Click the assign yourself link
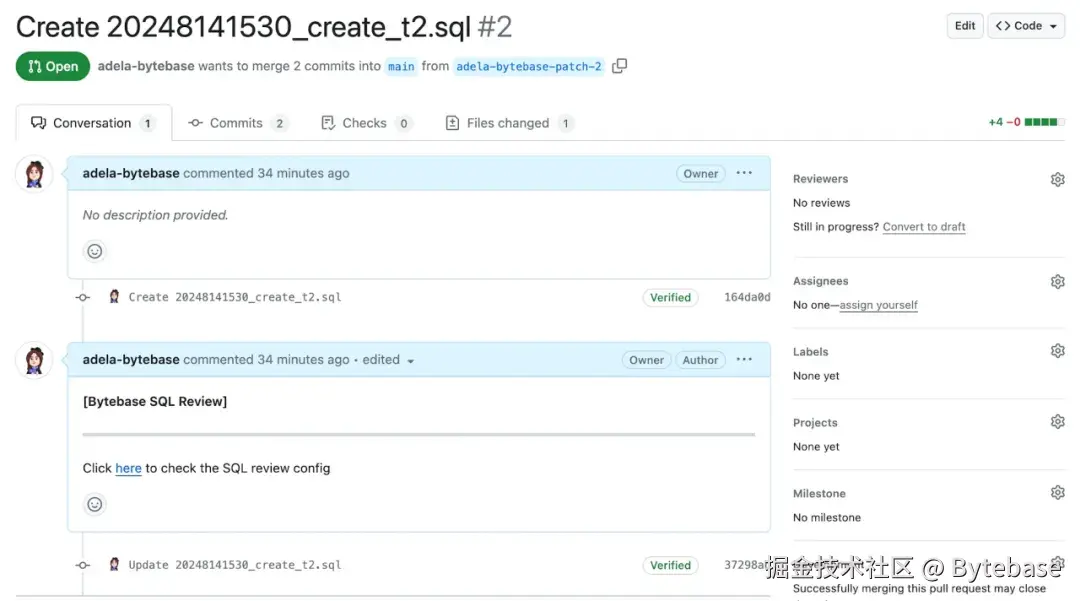Image resolution: width=1080 pixels, height=601 pixels. [x=878, y=305]
